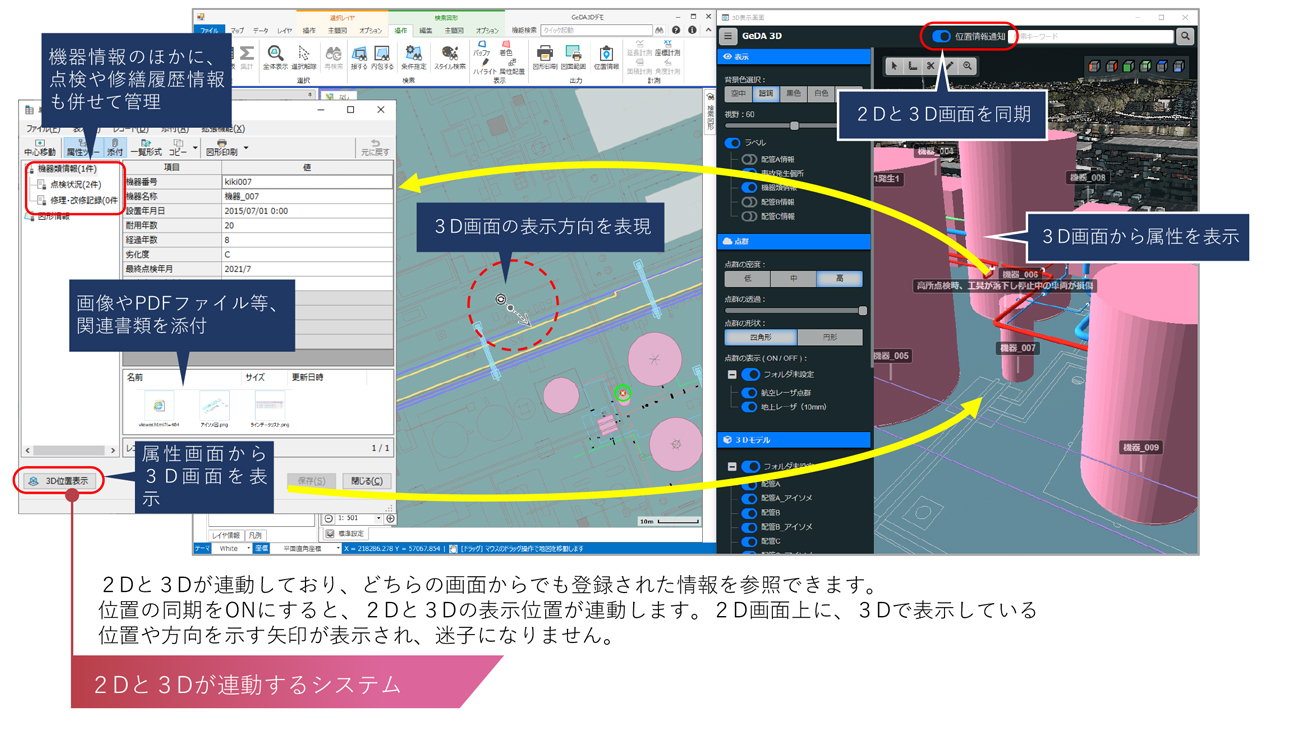Select the zoom magnifier tool in 3D toolbar

(x=967, y=66)
